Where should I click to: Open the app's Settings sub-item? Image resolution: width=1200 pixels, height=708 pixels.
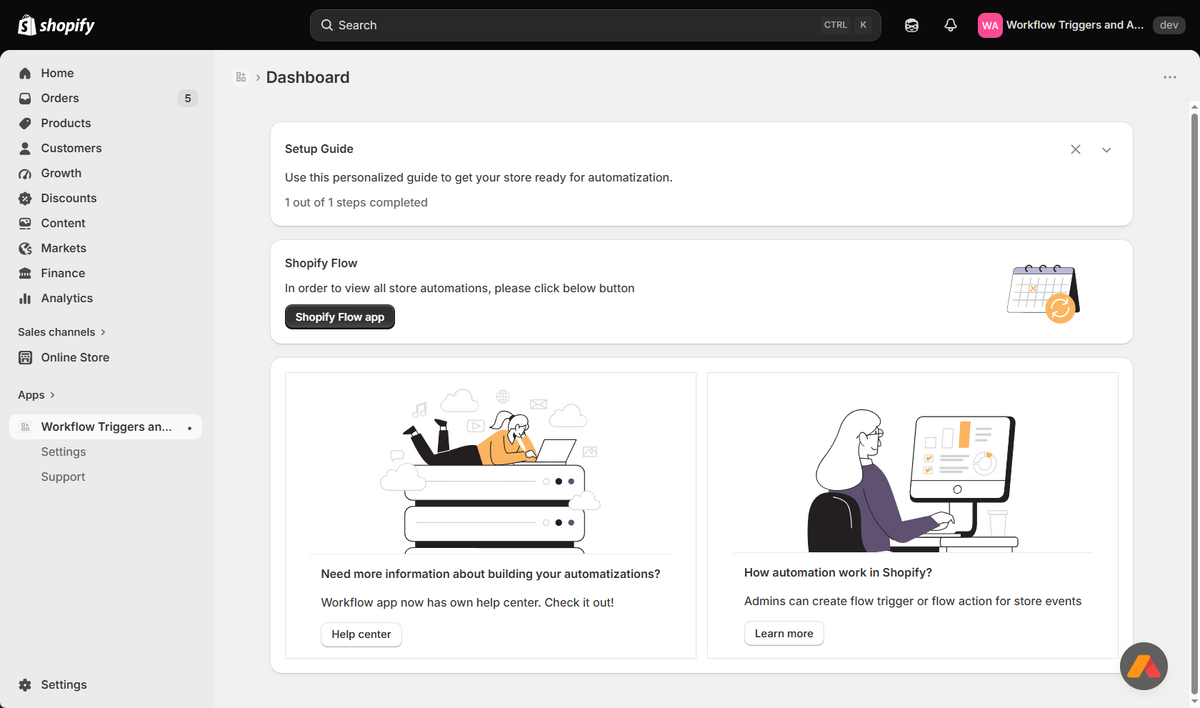tap(63, 452)
